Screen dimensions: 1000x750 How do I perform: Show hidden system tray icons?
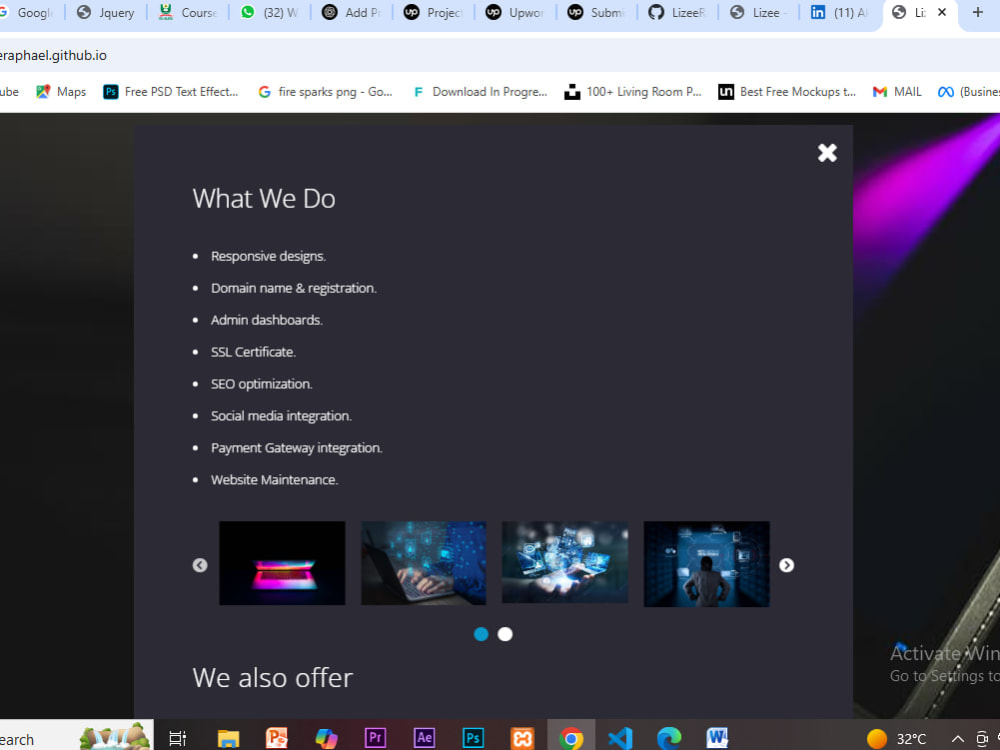(958, 739)
